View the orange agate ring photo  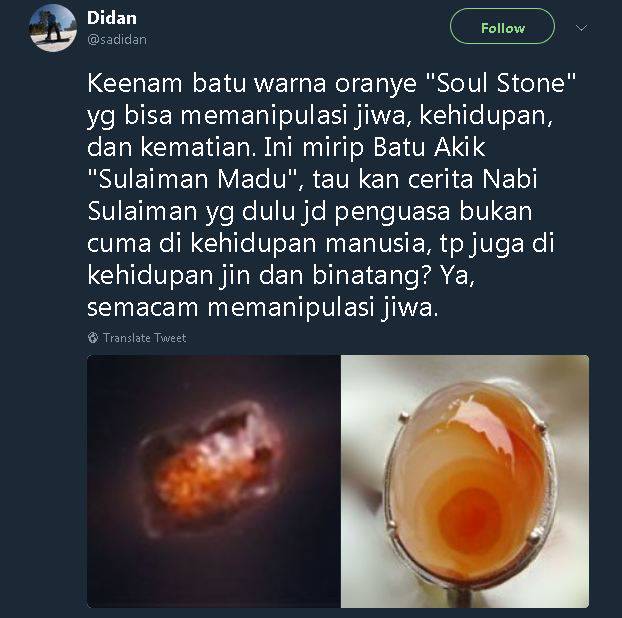point(465,481)
